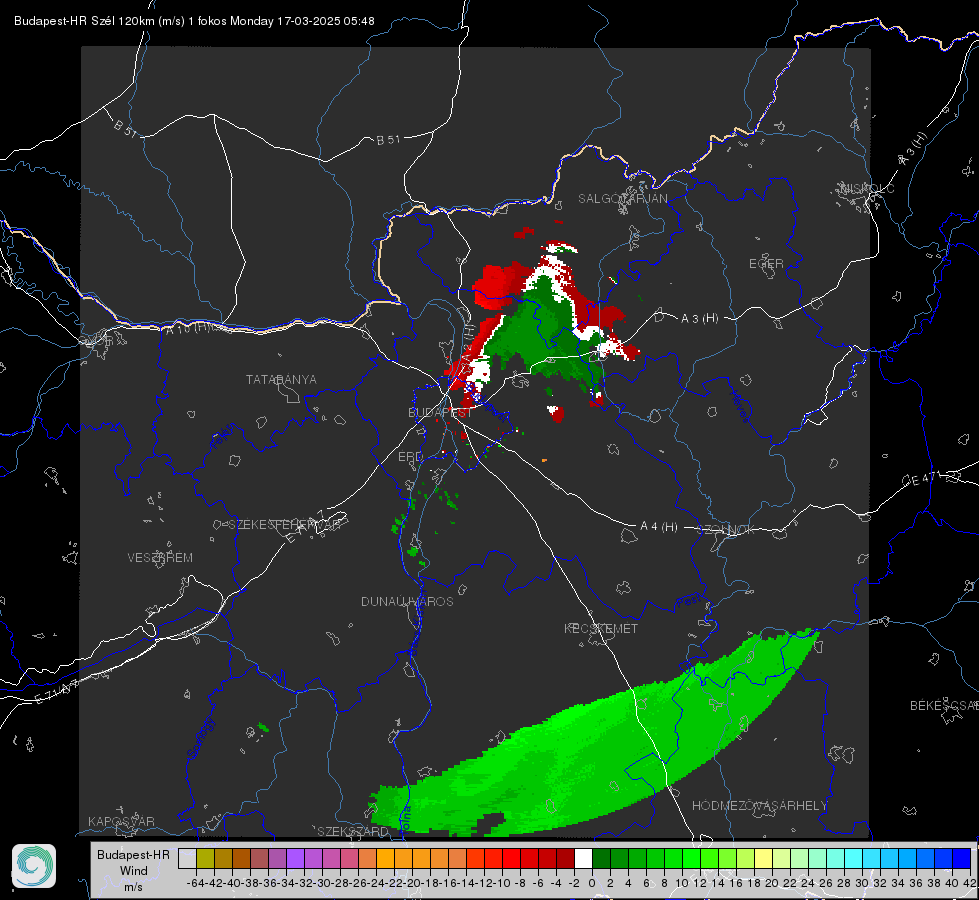This screenshot has width=979, height=900.
Task: Select the dark green swatch between 0 and 2
Action: click(x=601, y=859)
